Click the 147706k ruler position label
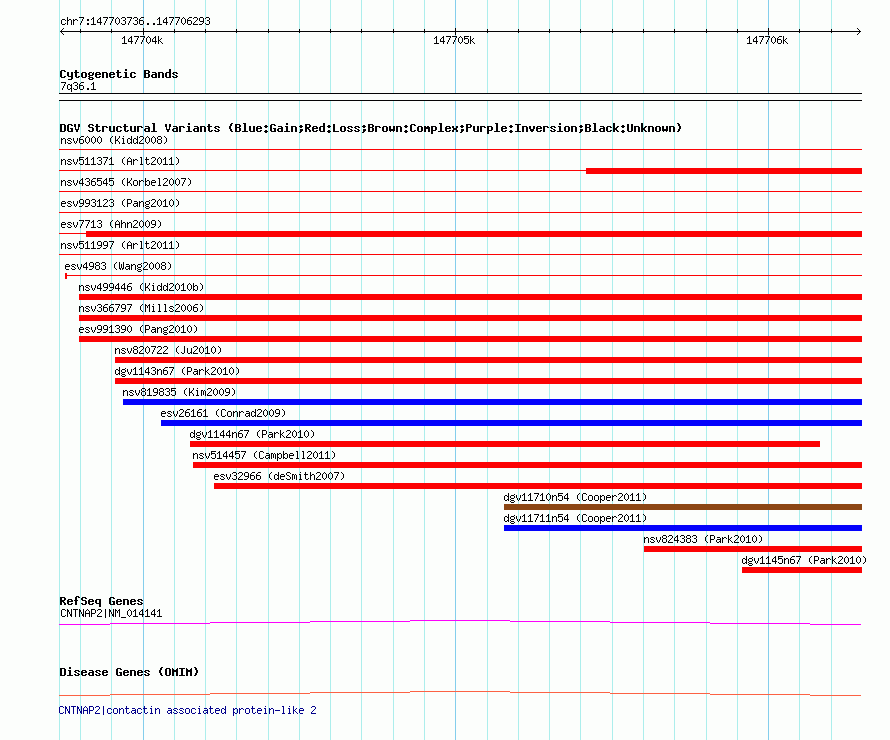Viewport: 890px width, 740px height. tap(767, 40)
